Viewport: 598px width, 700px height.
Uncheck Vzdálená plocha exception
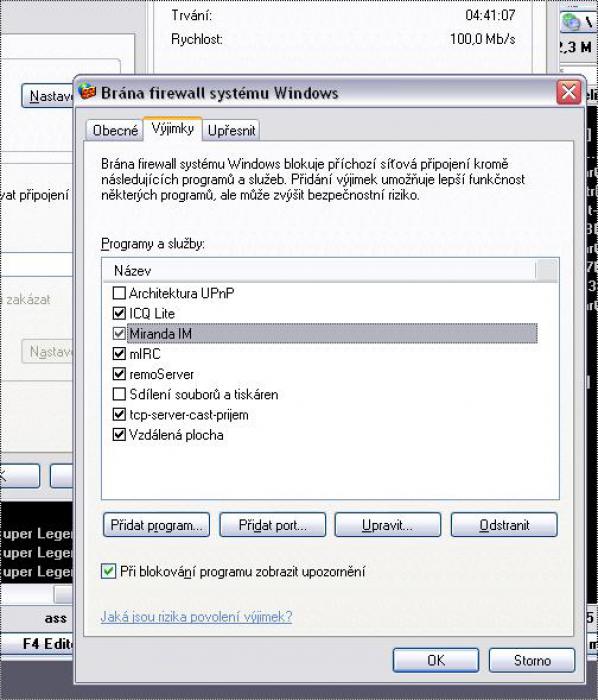click(119, 434)
